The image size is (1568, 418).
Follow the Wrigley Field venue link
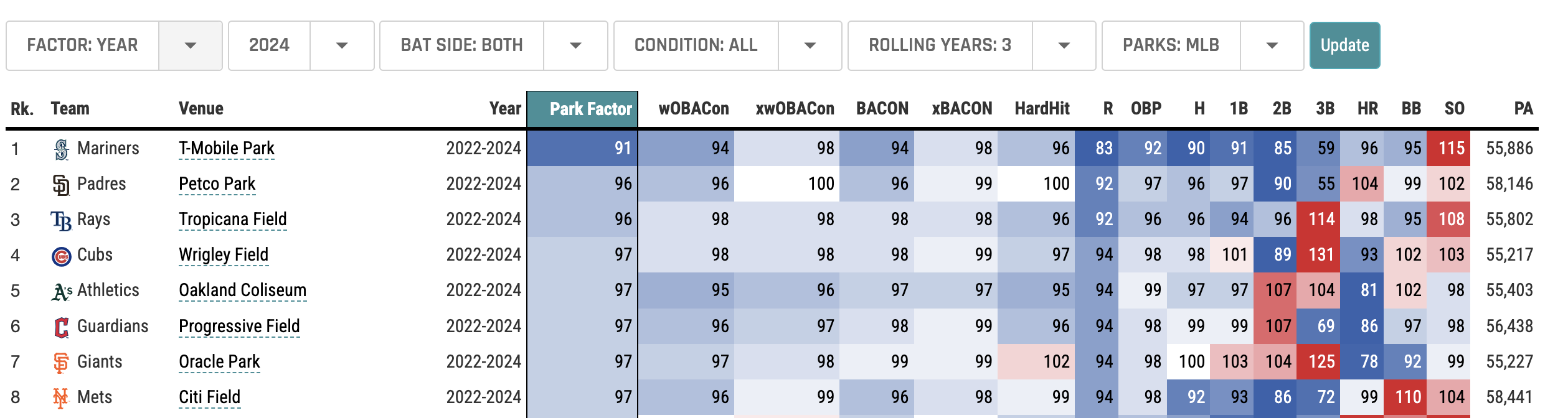(223, 255)
